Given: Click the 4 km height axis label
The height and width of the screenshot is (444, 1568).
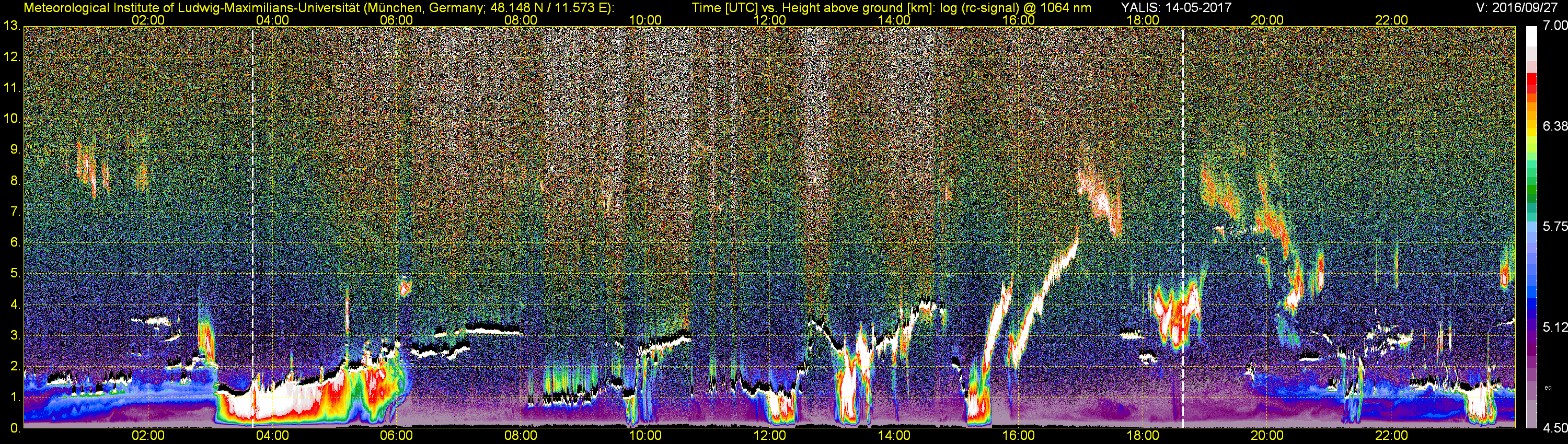Looking at the screenshot, I should (15, 304).
